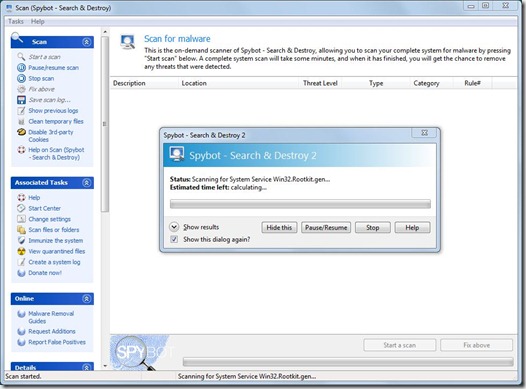This screenshot has width=526, height=389.
Task: Toggle the Show this dialog again checkbox
Action: (174, 239)
